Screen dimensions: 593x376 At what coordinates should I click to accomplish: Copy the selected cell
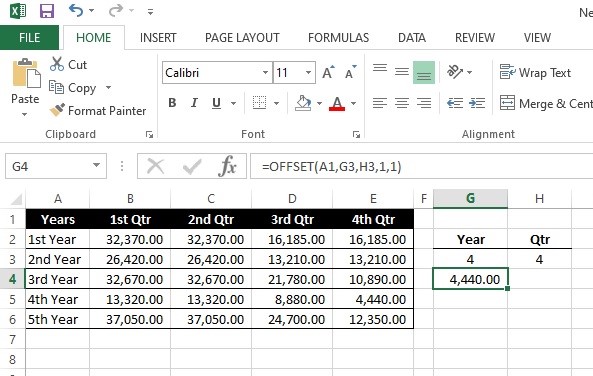[73, 88]
